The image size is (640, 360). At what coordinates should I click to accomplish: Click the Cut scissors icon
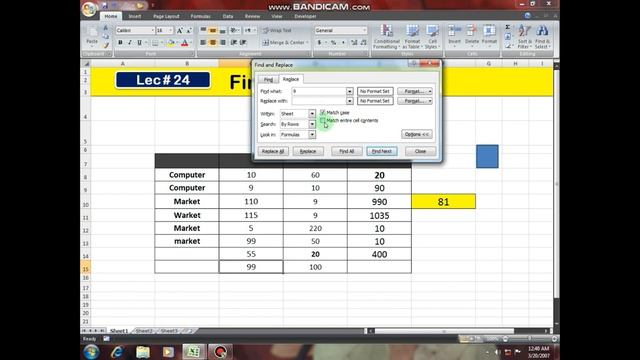tap(106, 28)
